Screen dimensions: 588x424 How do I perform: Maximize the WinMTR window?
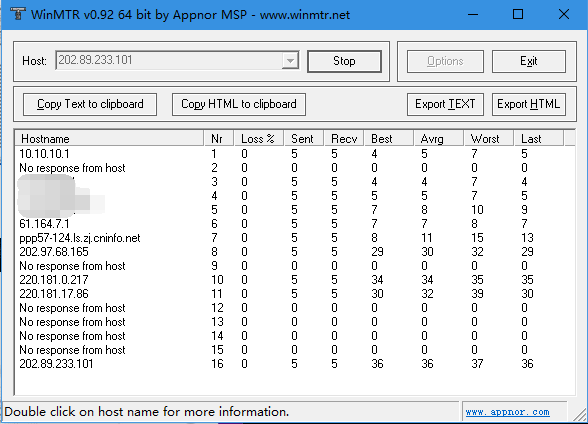[518, 15]
